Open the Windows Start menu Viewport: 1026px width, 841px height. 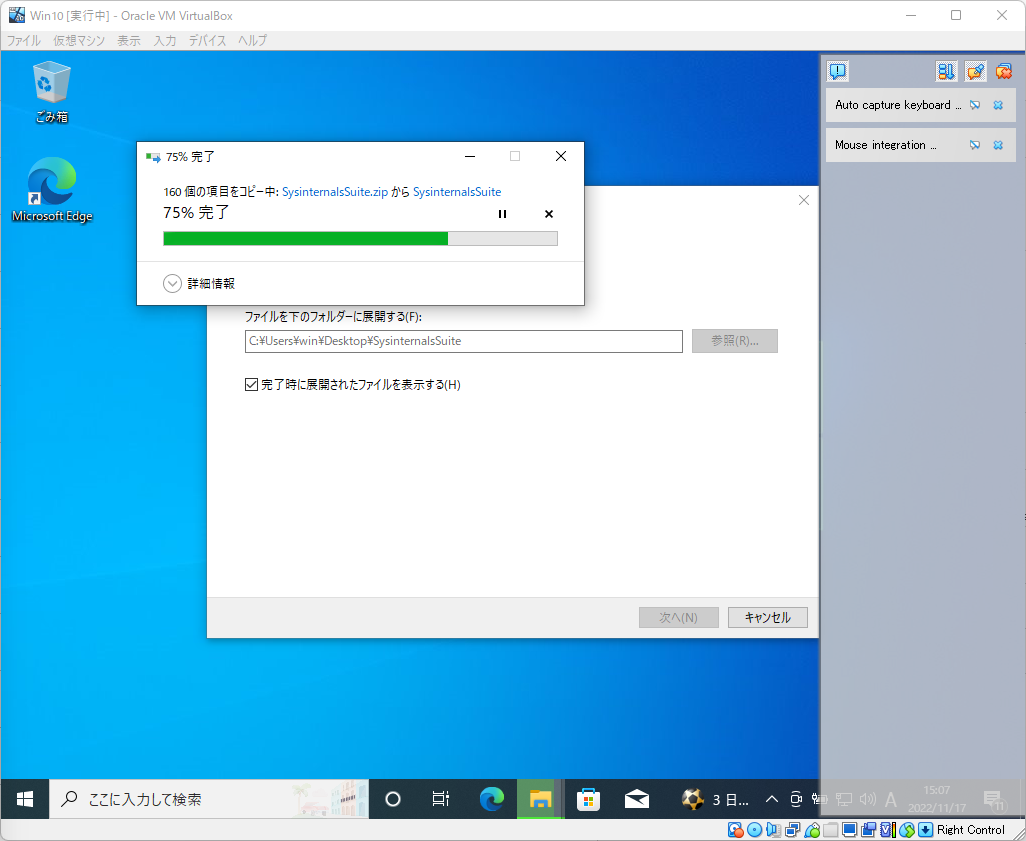click(25, 799)
